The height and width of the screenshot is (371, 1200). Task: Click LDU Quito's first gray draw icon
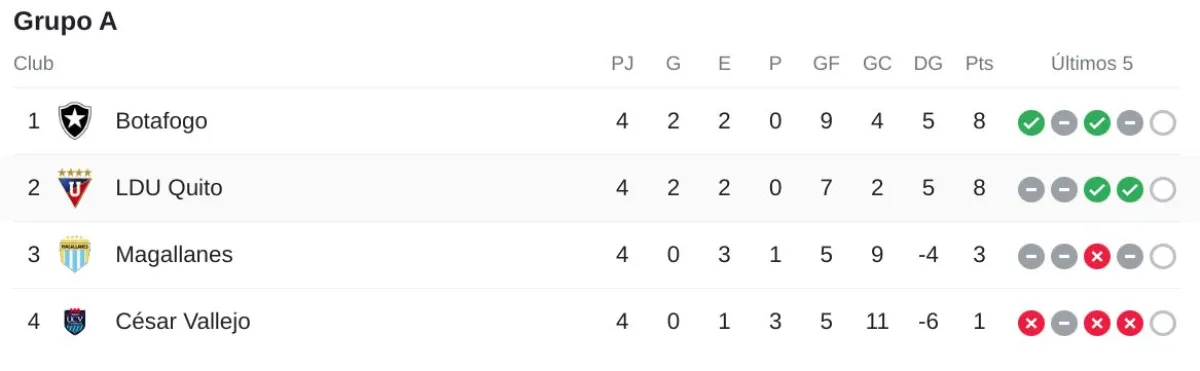[1031, 190]
